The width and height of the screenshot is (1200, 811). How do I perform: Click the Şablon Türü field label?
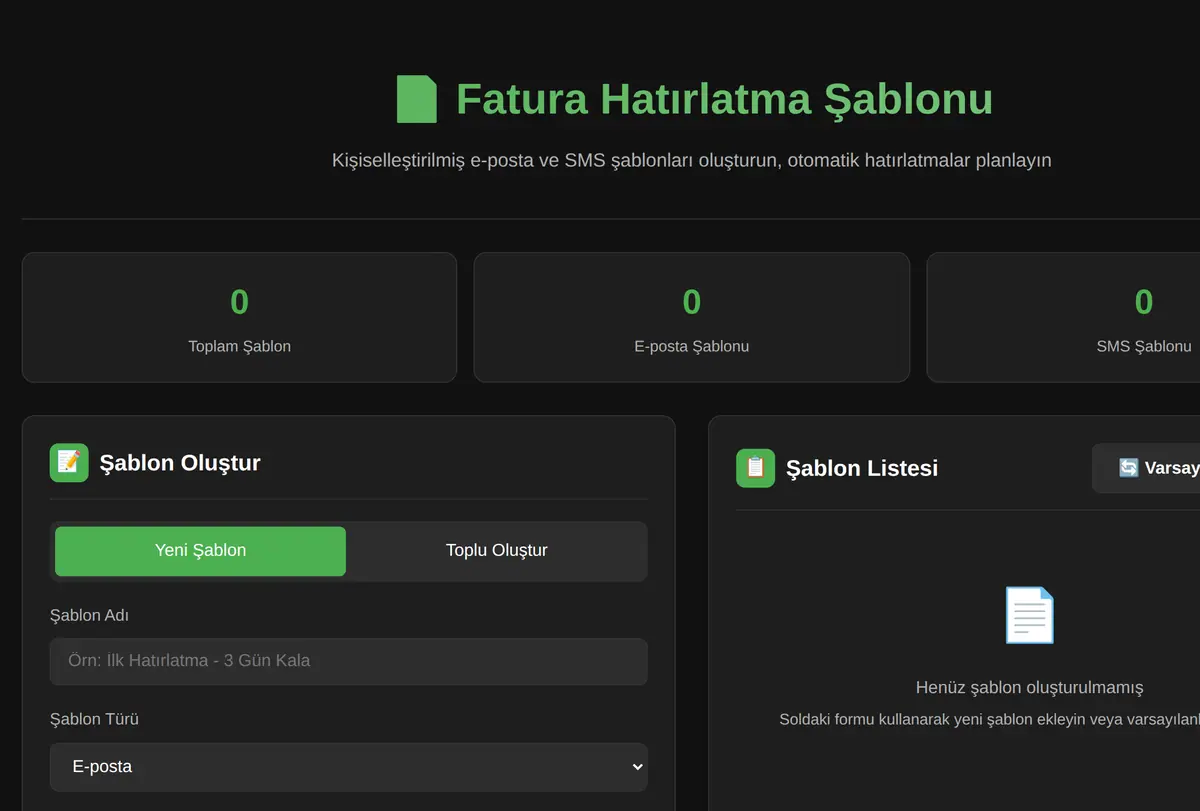coord(94,719)
